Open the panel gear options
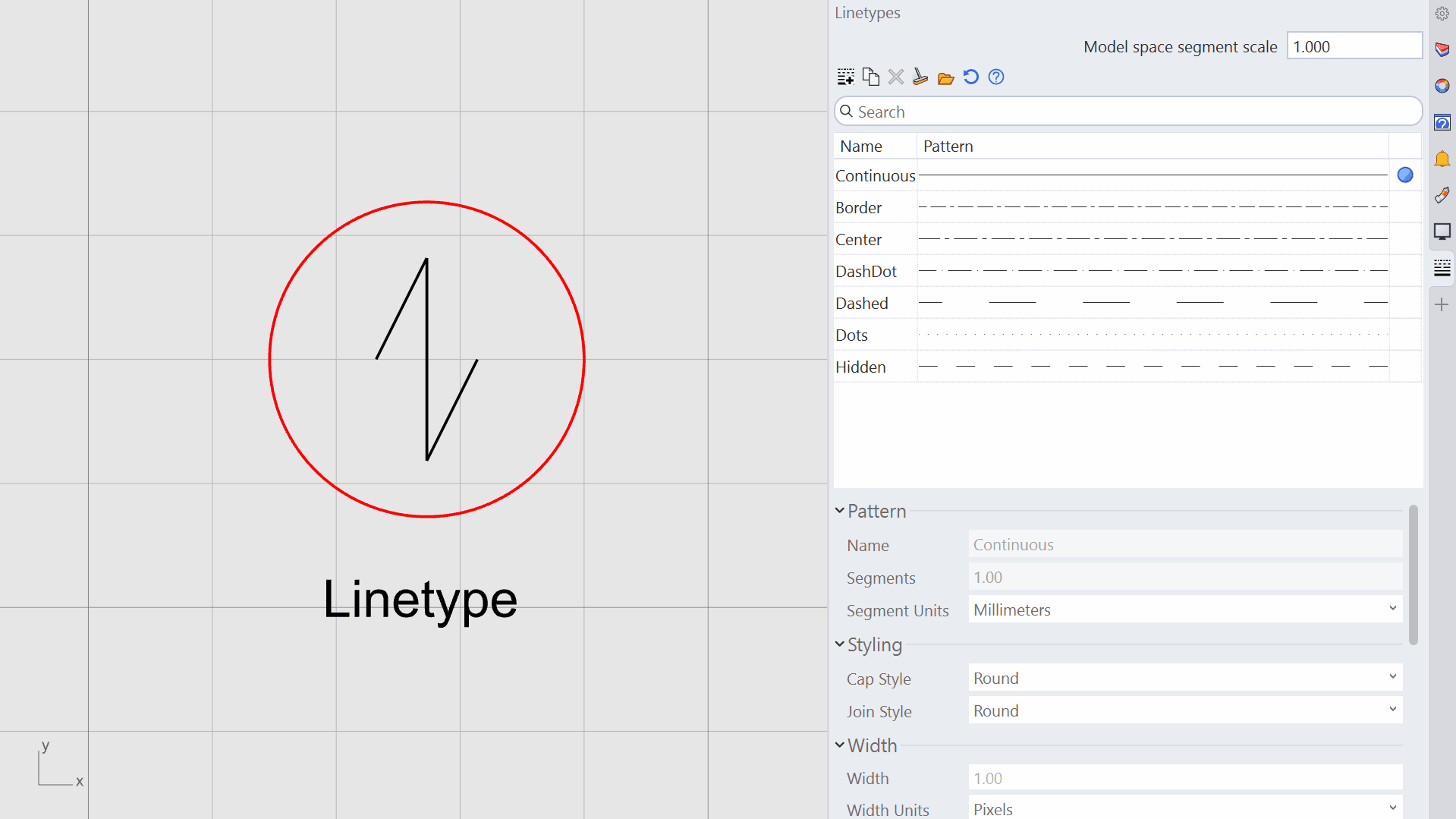 (1442, 14)
